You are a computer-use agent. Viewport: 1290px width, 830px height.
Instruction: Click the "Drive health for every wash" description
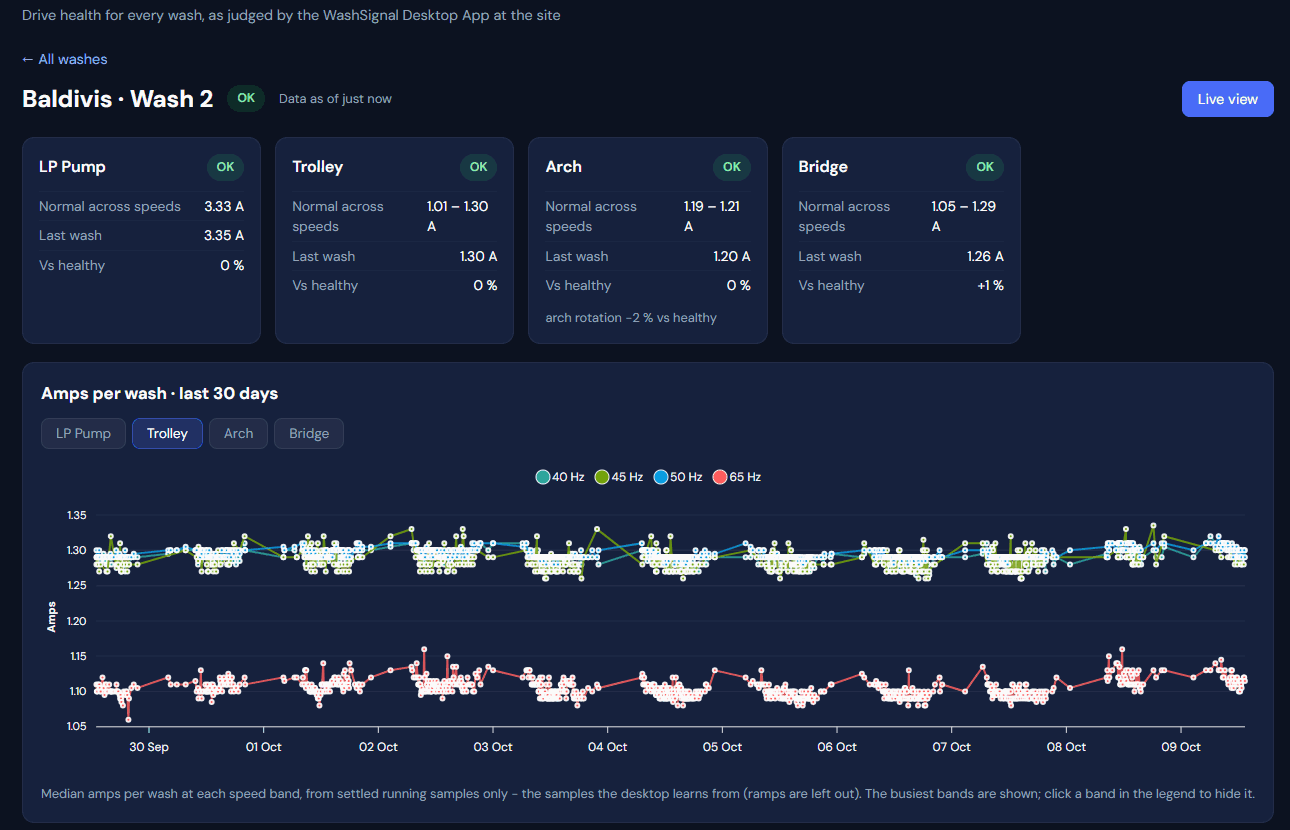click(291, 16)
